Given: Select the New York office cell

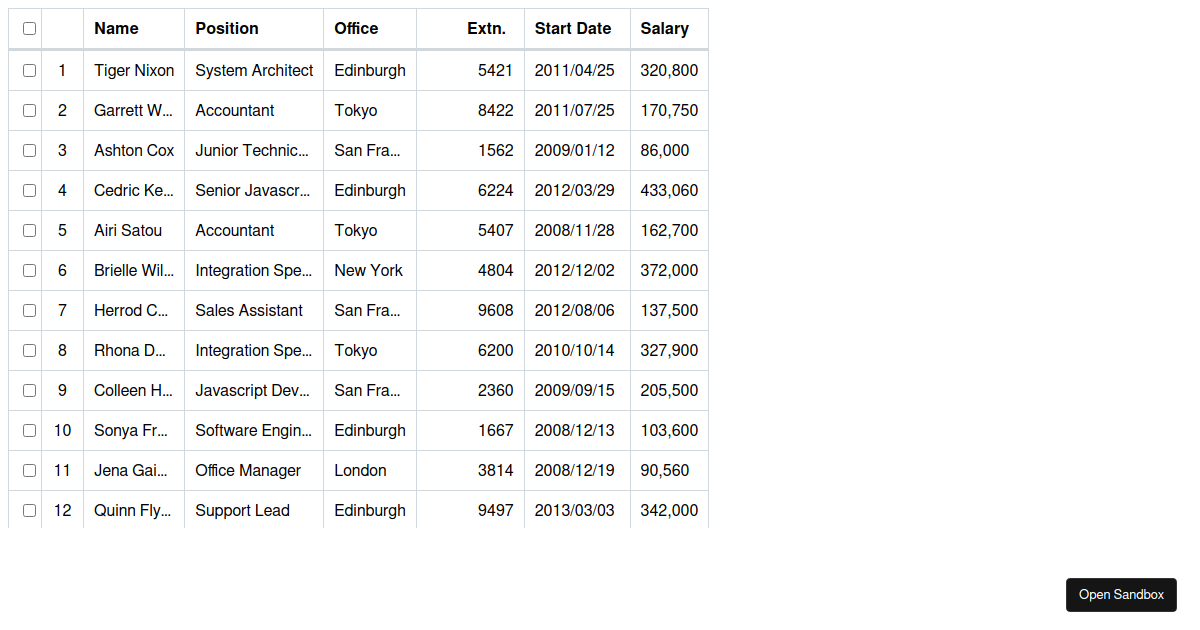Looking at the screenshot, I should (370, 270).
